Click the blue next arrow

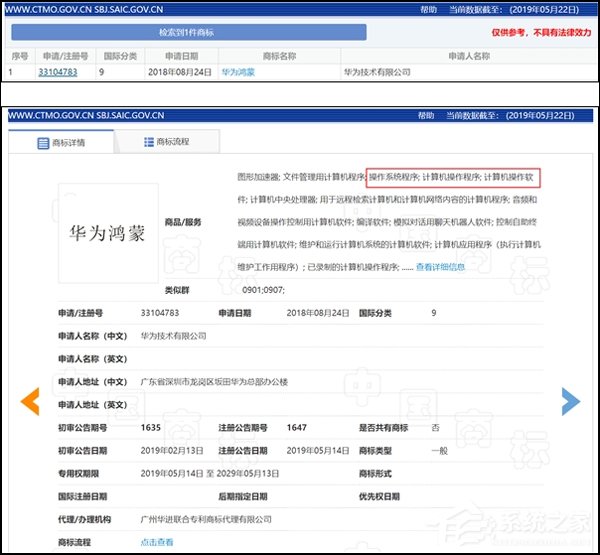[571, 401]
